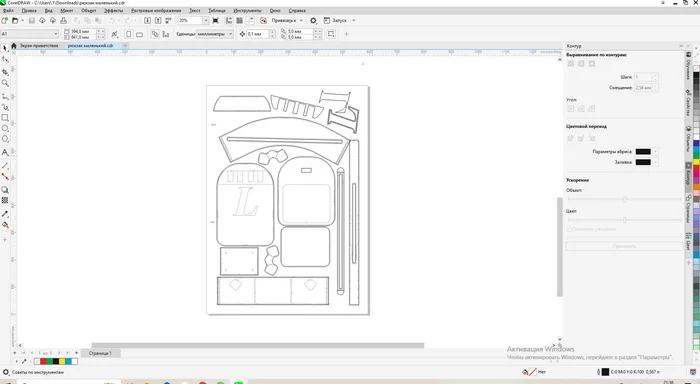700x384 pixels.
Task: Toggle show grid button
Action: tap(239, 21)
